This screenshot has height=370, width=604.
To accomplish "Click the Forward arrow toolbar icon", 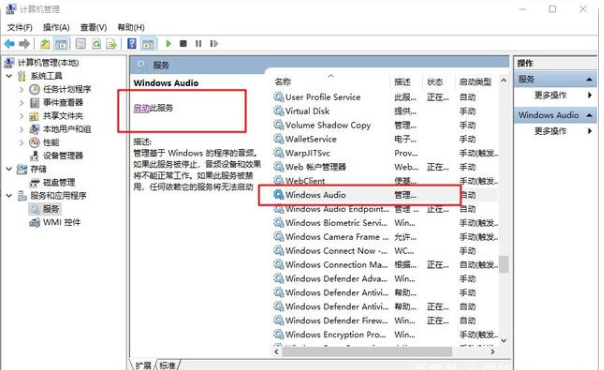I will (24, 44).
